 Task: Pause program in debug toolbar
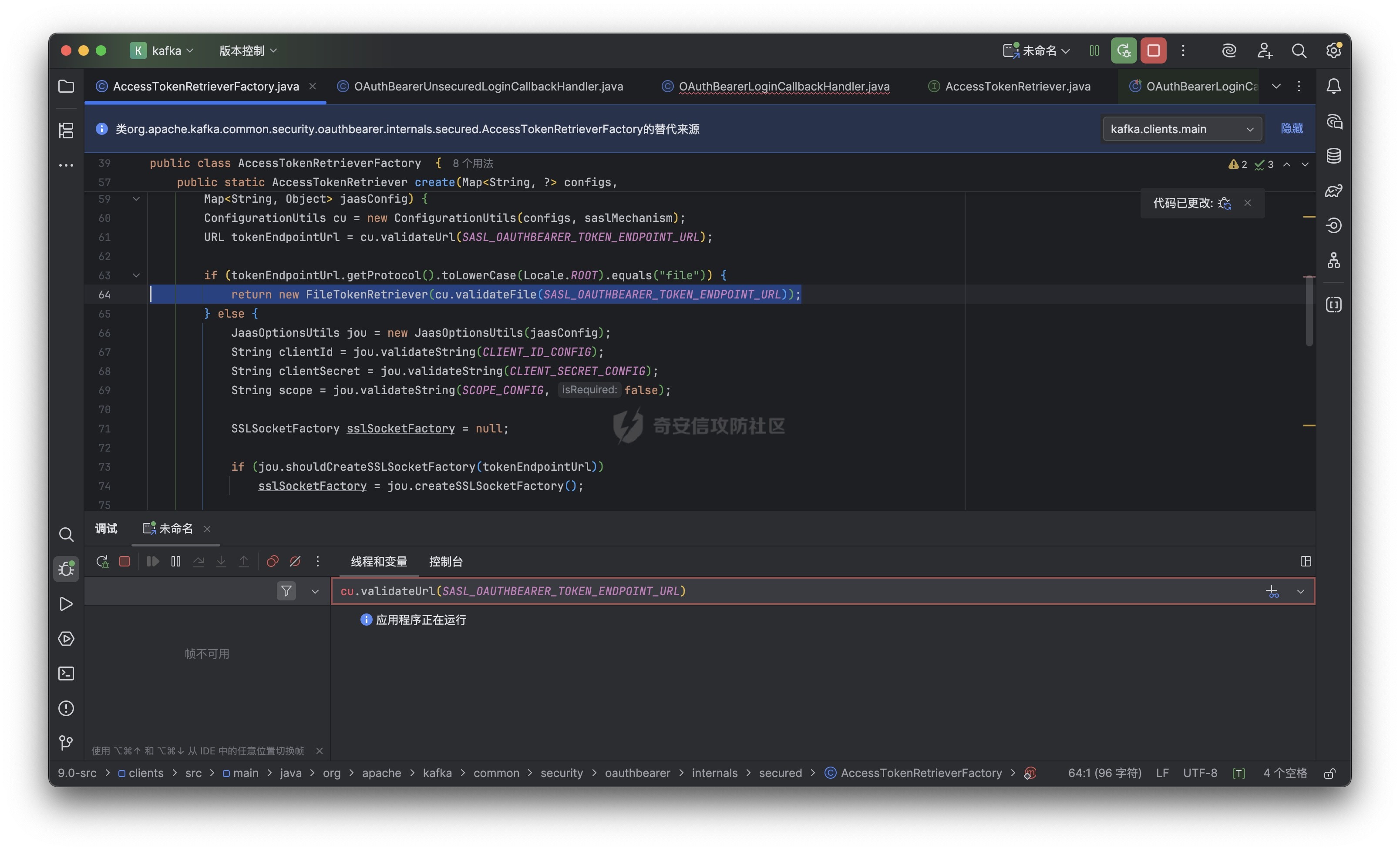pyautogui.click(x=175, y=561)
